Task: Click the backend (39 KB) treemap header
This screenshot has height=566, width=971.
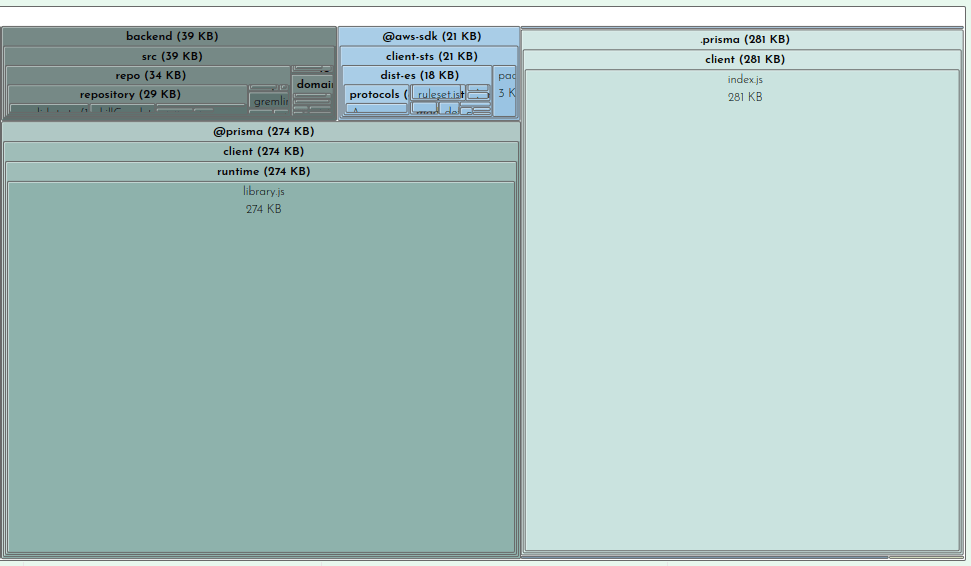Action: [x=170, y=37]
